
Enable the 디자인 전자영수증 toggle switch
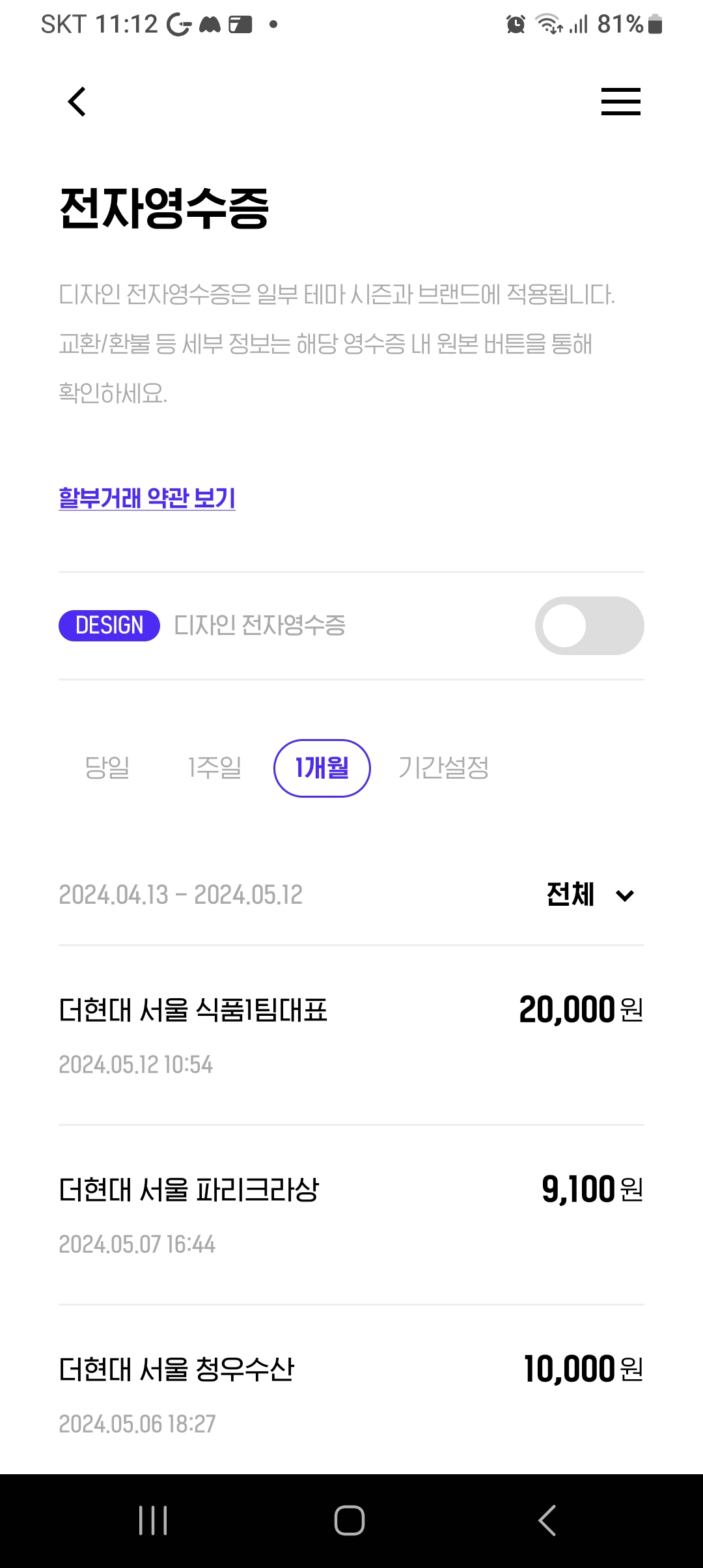pyautogui.click(x=589, y=626)
